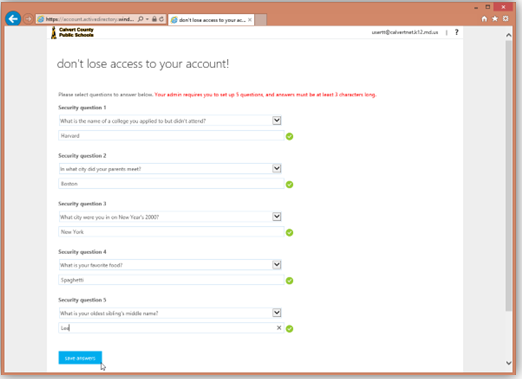This screenshot has height=379, width=522.
Task: Click the refresh icon in address bar
Action: click(162, 19)
